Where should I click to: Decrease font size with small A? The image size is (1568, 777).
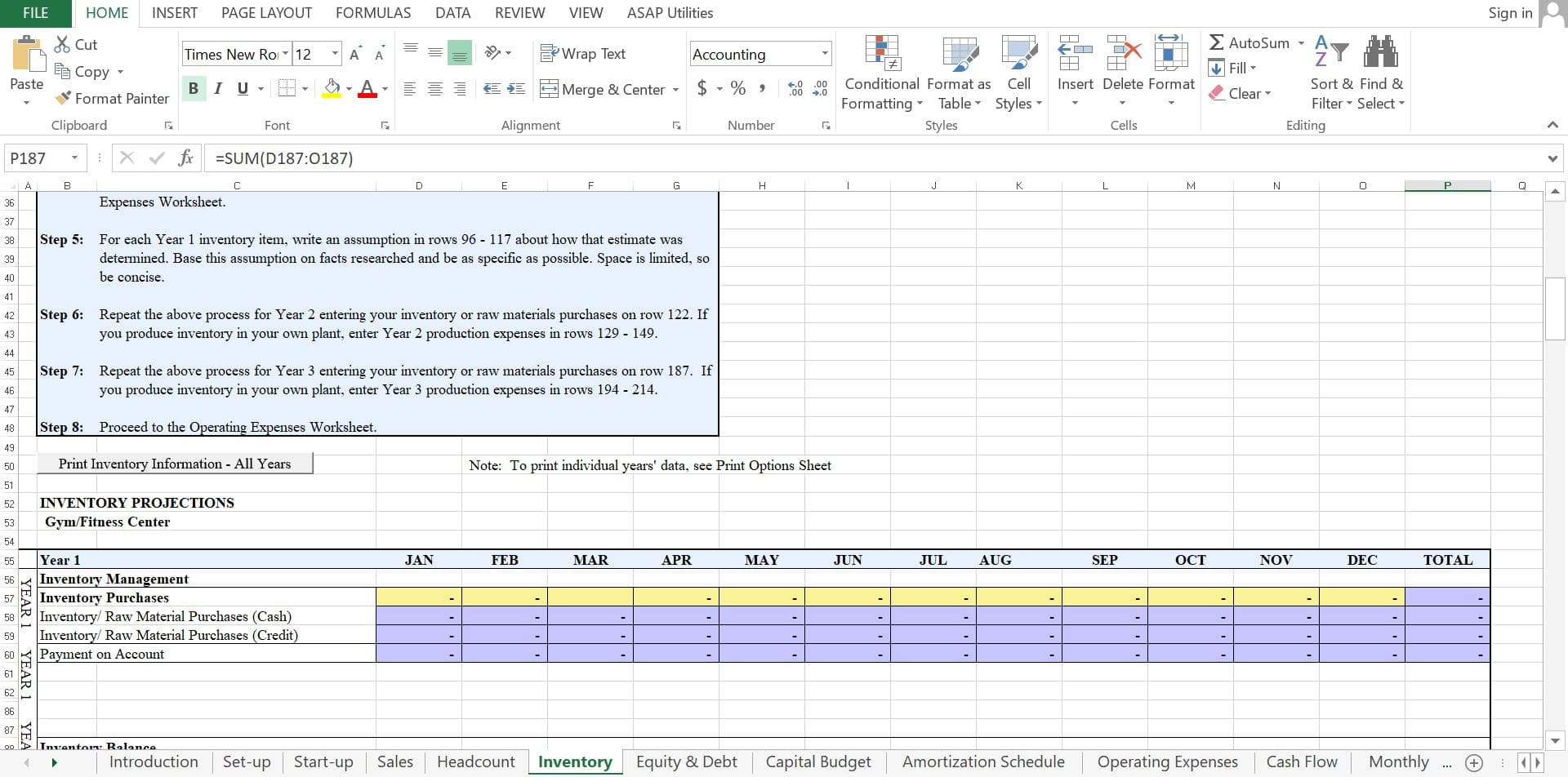tap(379, 55)
